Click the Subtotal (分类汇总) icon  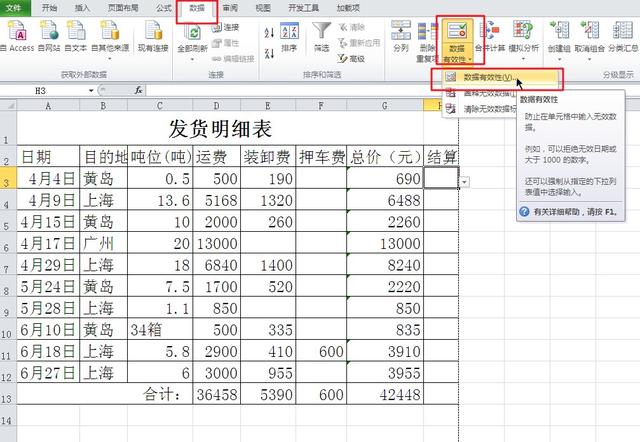(x=623, y=31)
